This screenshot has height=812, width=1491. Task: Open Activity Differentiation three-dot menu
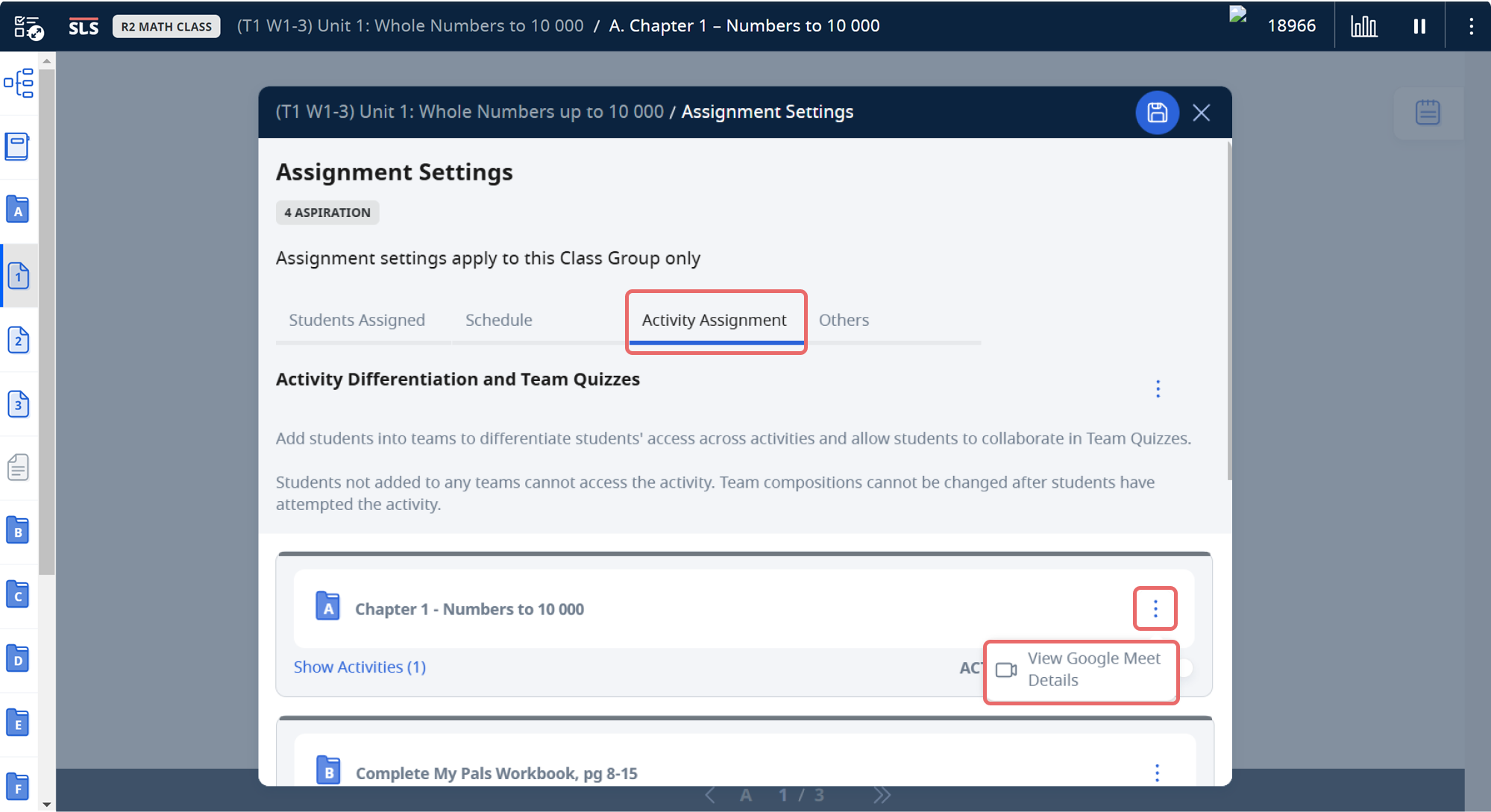click(1158, 388)
